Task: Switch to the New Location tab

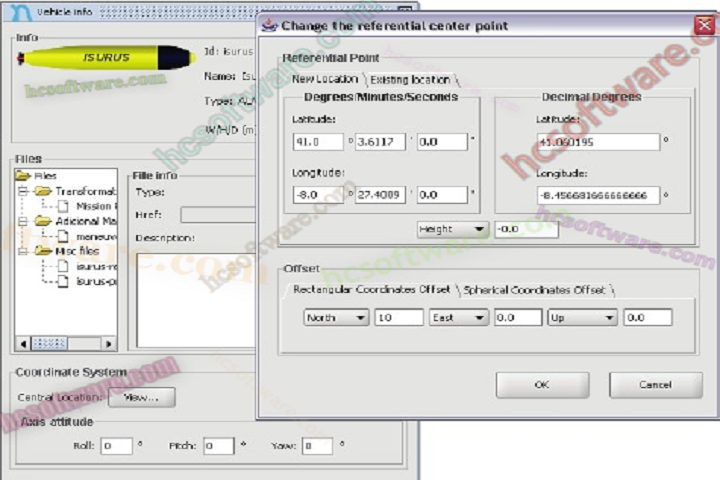Action: [x=325, y=79]
